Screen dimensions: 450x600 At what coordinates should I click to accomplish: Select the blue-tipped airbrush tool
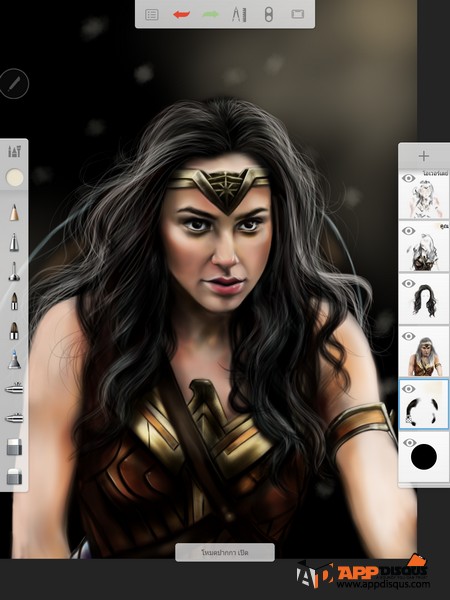coord(14,360)
